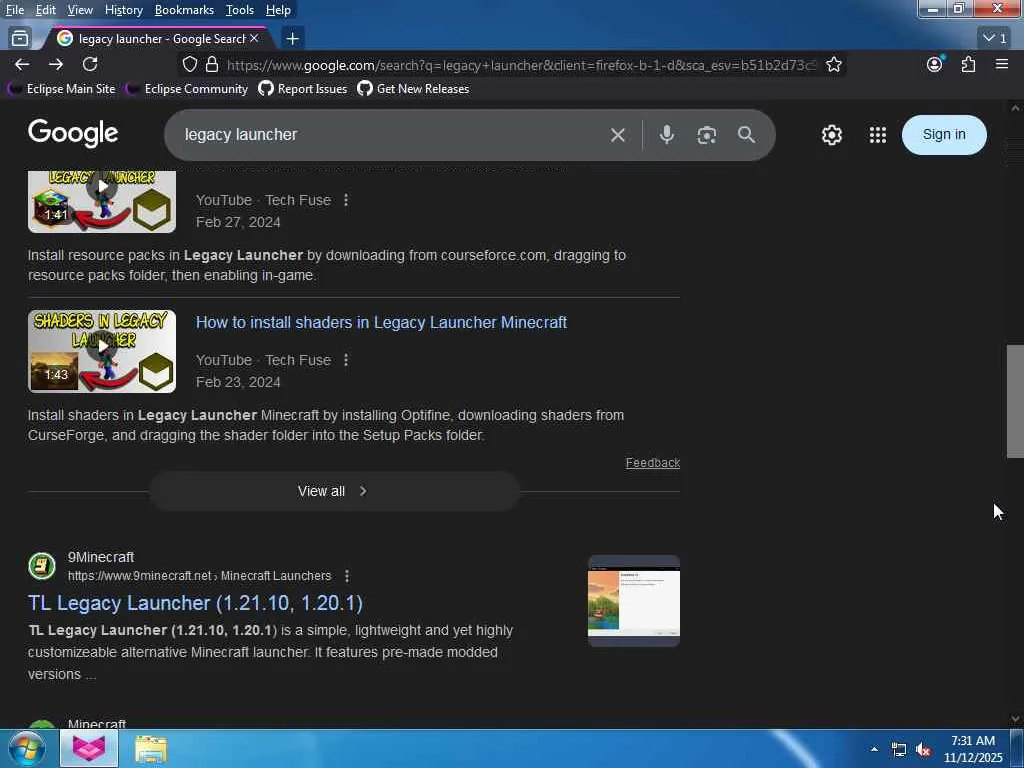Show site security padlock info
The height and width of the screenshot is (768, 1024).
coord(212,64)
